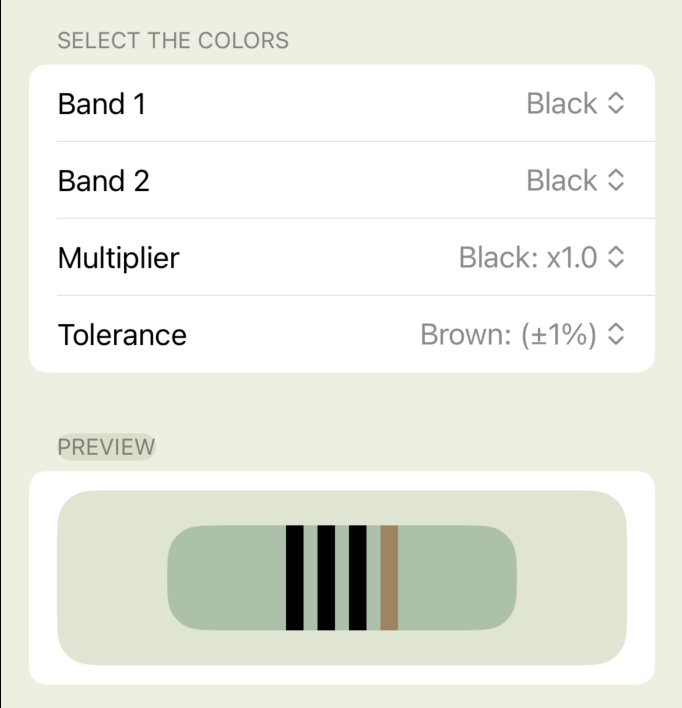Select the Tolerance row label
Screen dimensions: 682x708
pyautogui.click(x=122, y=335)
